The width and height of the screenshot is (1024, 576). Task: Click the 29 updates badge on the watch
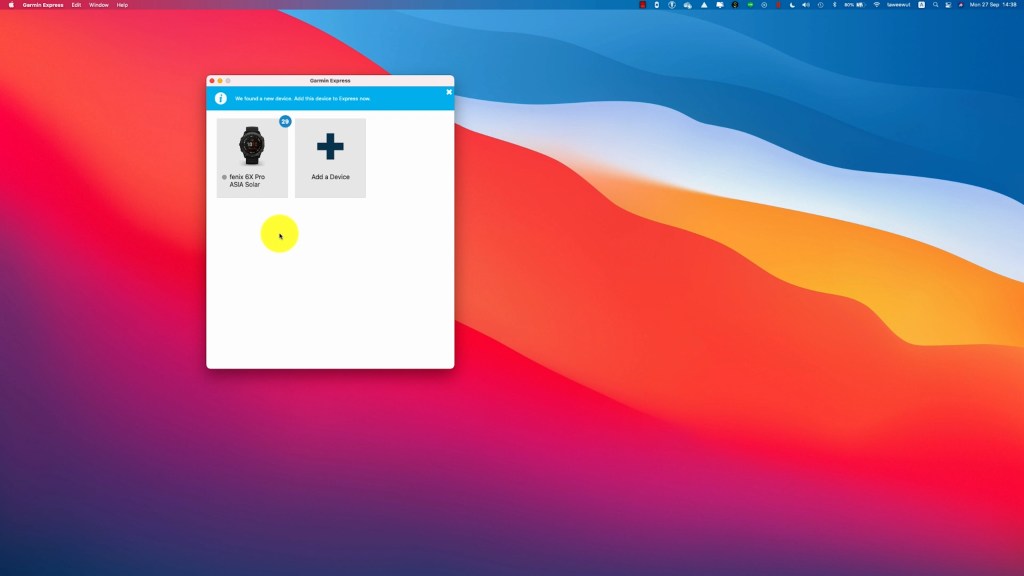(x=285, y=121)
